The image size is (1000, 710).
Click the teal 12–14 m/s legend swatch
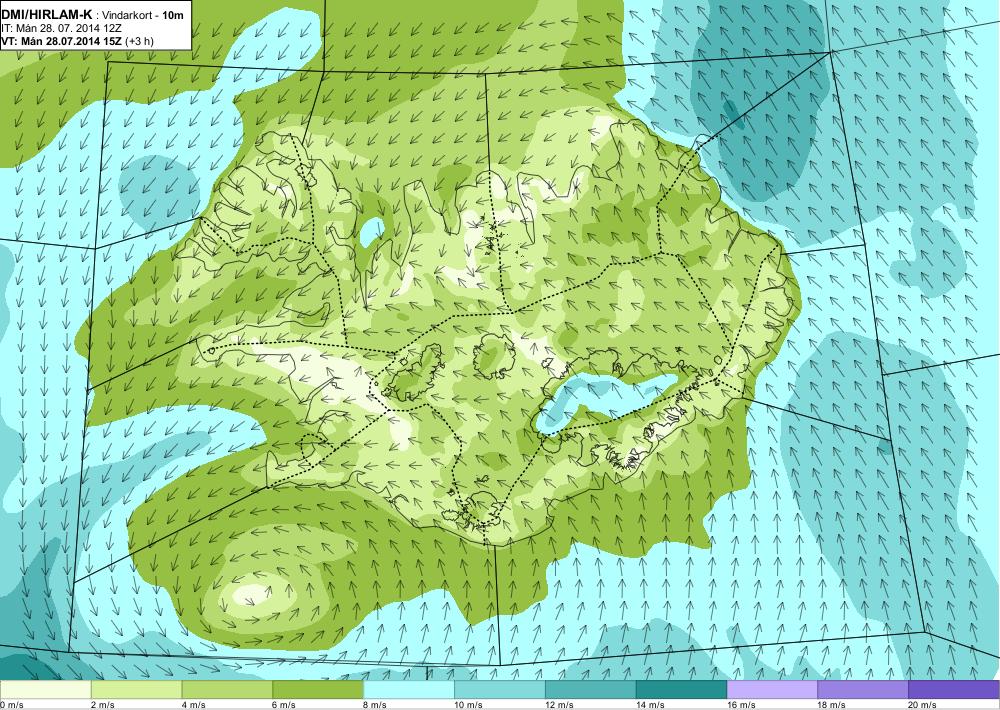591,690
